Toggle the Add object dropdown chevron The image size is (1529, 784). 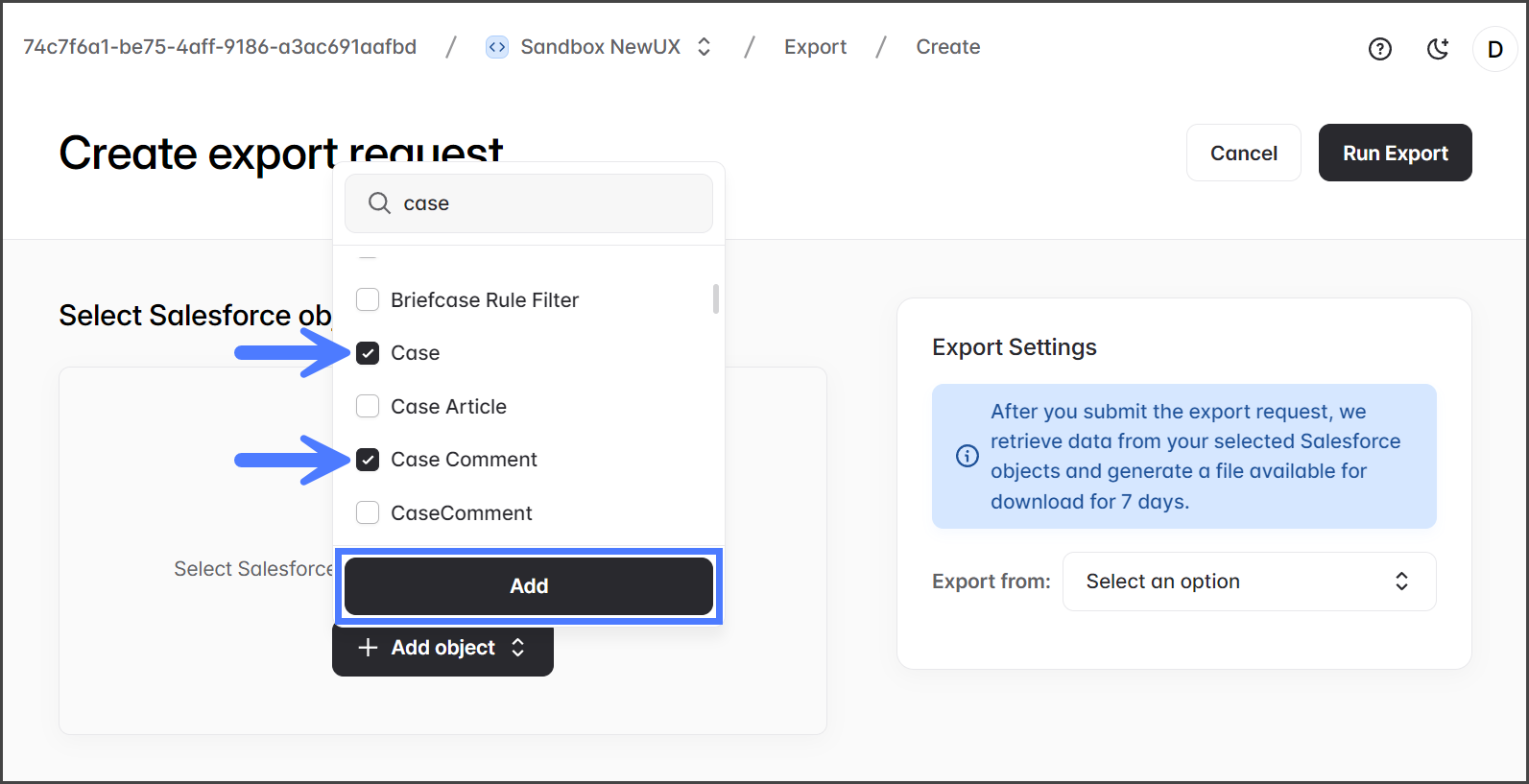(518, 648)
